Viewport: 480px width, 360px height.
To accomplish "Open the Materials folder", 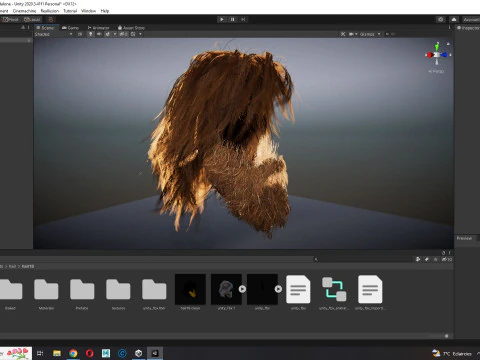I will point(46,293).
